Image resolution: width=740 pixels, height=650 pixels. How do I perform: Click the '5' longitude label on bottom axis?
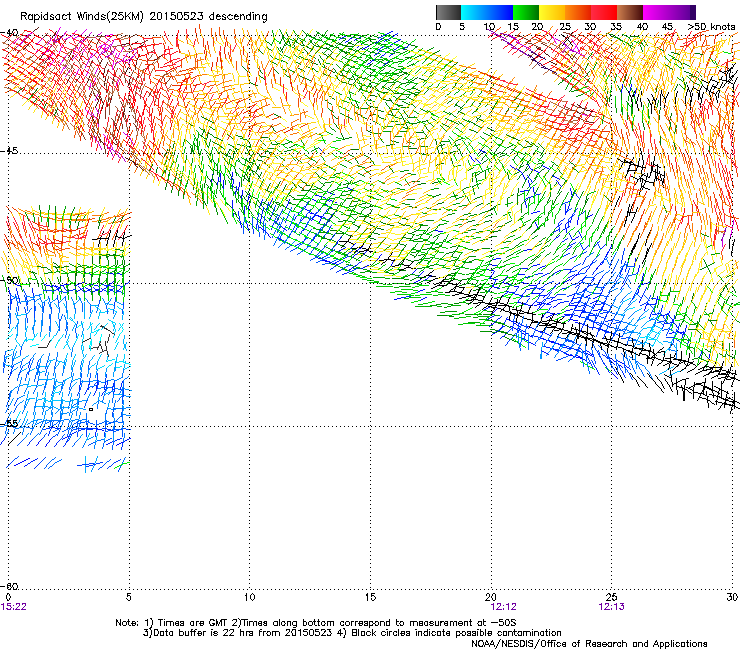(x=129, y=598)
